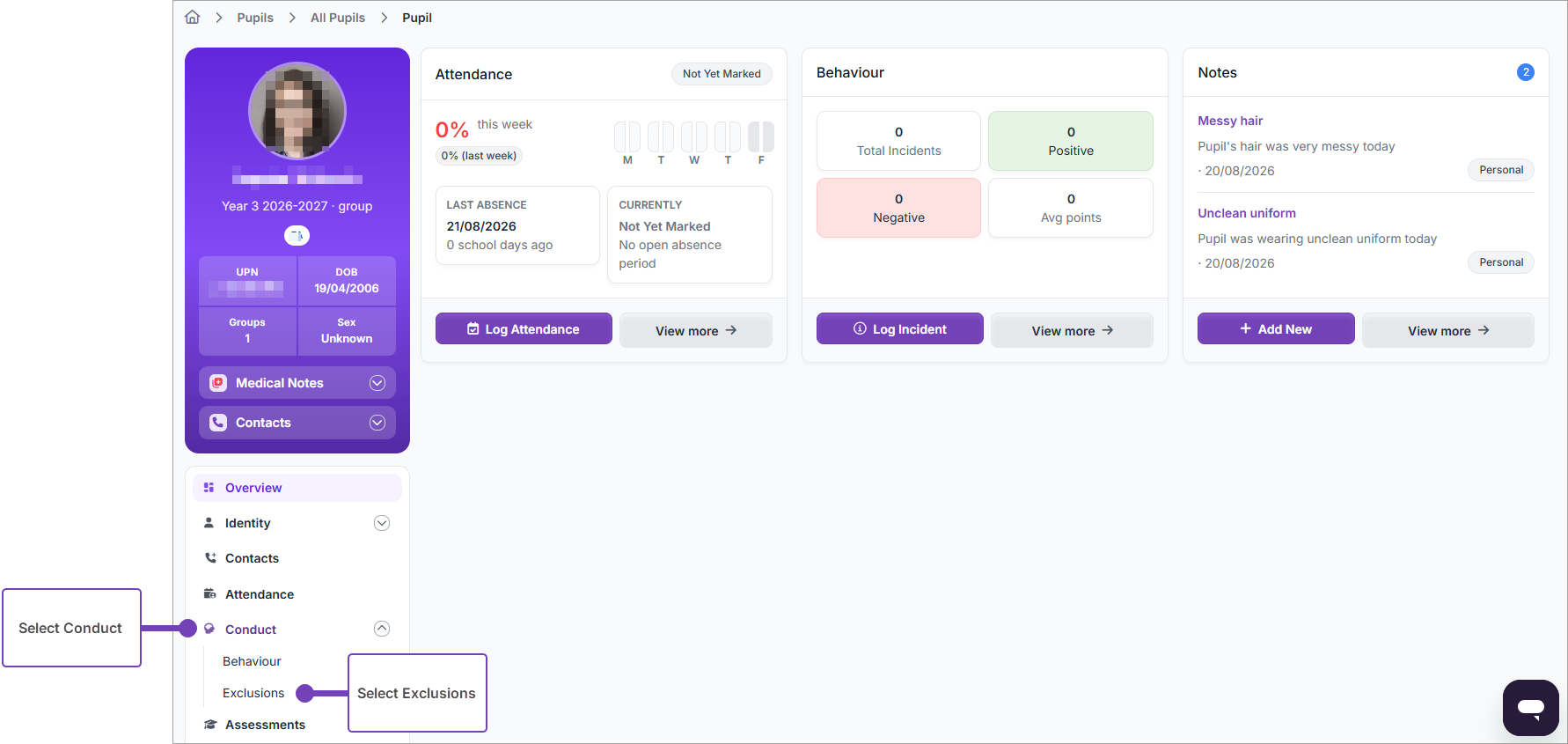Image resolution: width=1568 pixels, height=744 pixels.
Task: Open the Behaviour submenu item
Action: (x=252, y=661)
